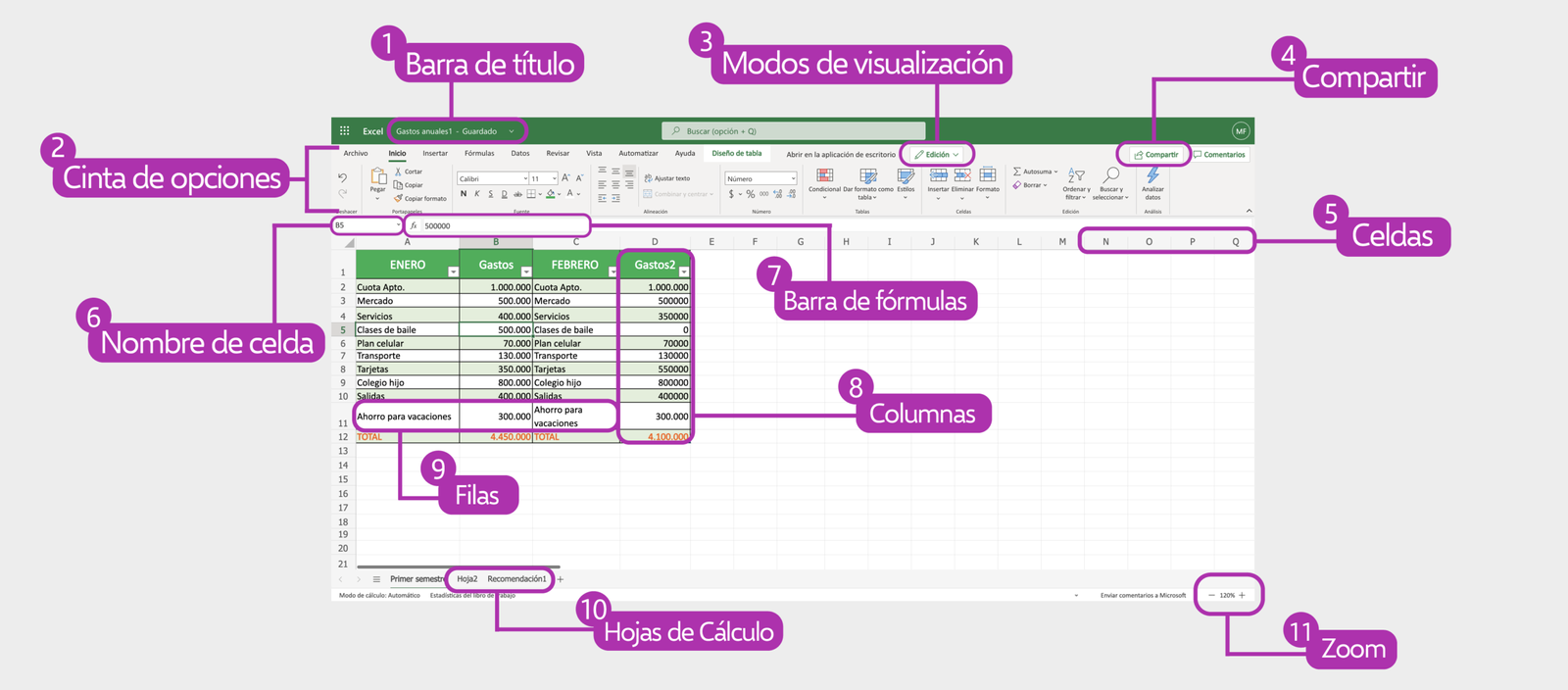Click the zoom in plus button
This screenshot has width=1568, height=690.
point(1242,595)
